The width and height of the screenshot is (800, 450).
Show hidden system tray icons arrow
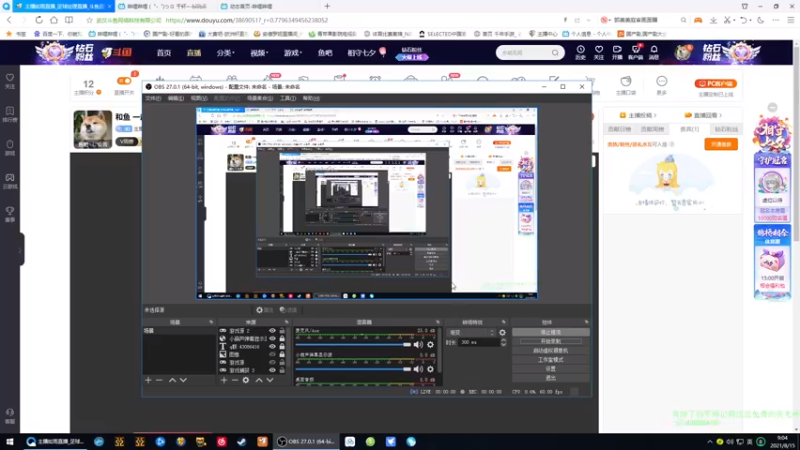(709, 442)
